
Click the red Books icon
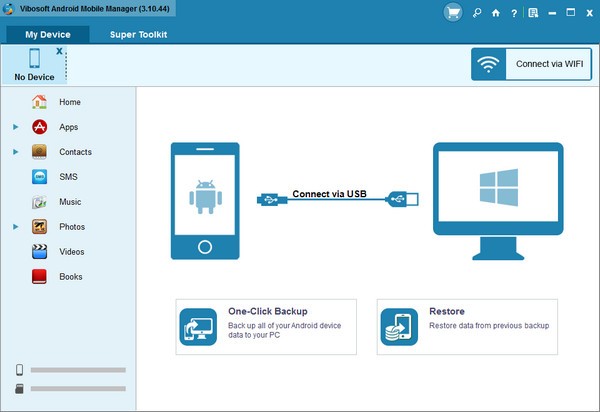click(x=39, y=277)
